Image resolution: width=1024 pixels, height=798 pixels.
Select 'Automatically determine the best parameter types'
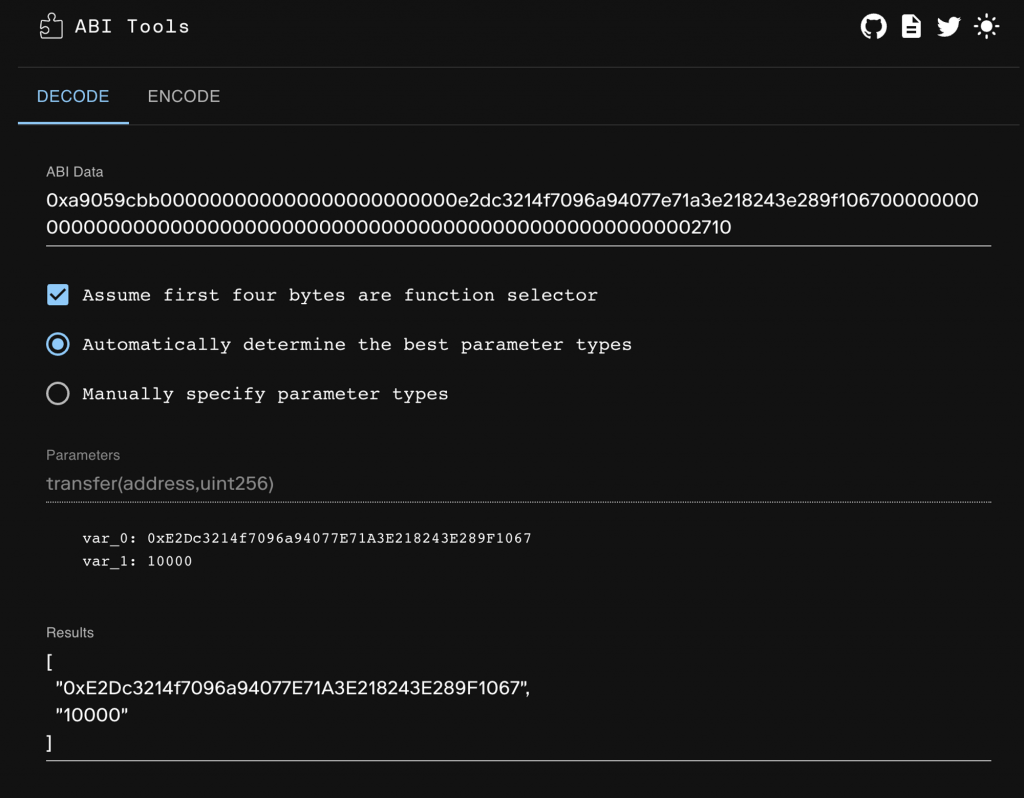pyautogui.click(x=58, y=344)
